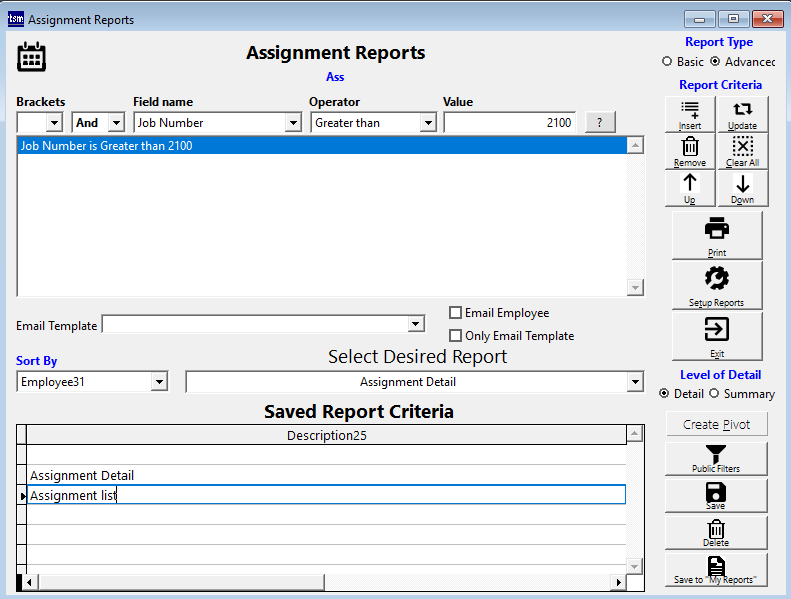
Task: Move criteria up with Up arrow
Action: 690,187
